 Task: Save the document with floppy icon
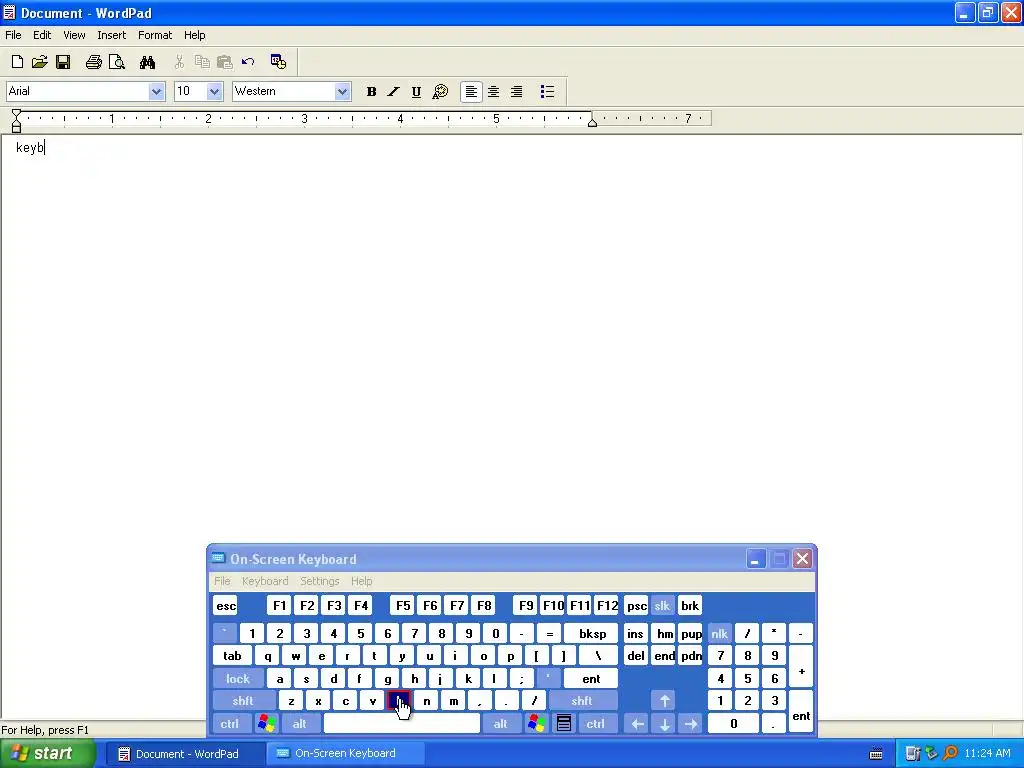pos(63,62)
